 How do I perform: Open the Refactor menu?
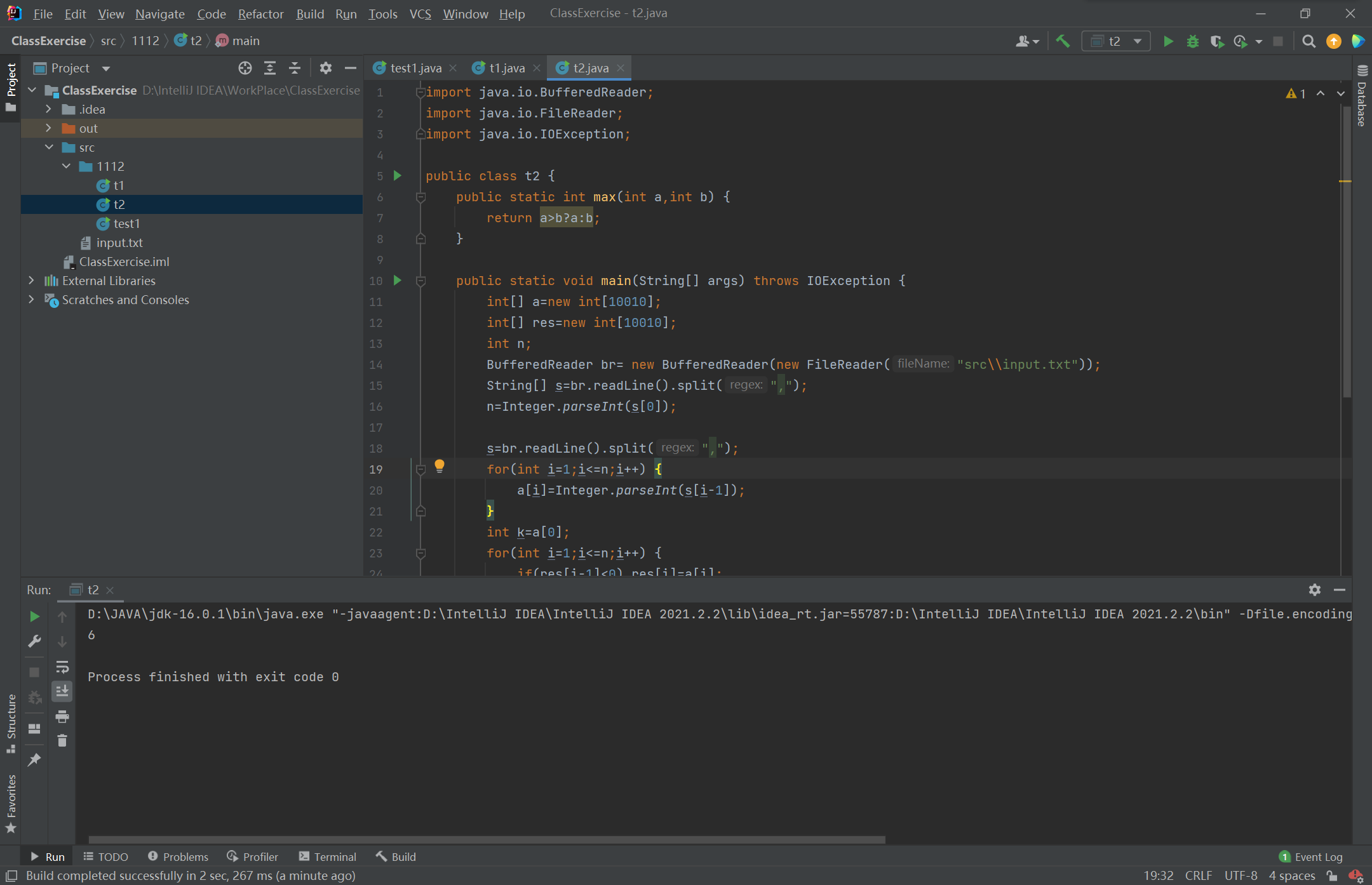[260, 13]
